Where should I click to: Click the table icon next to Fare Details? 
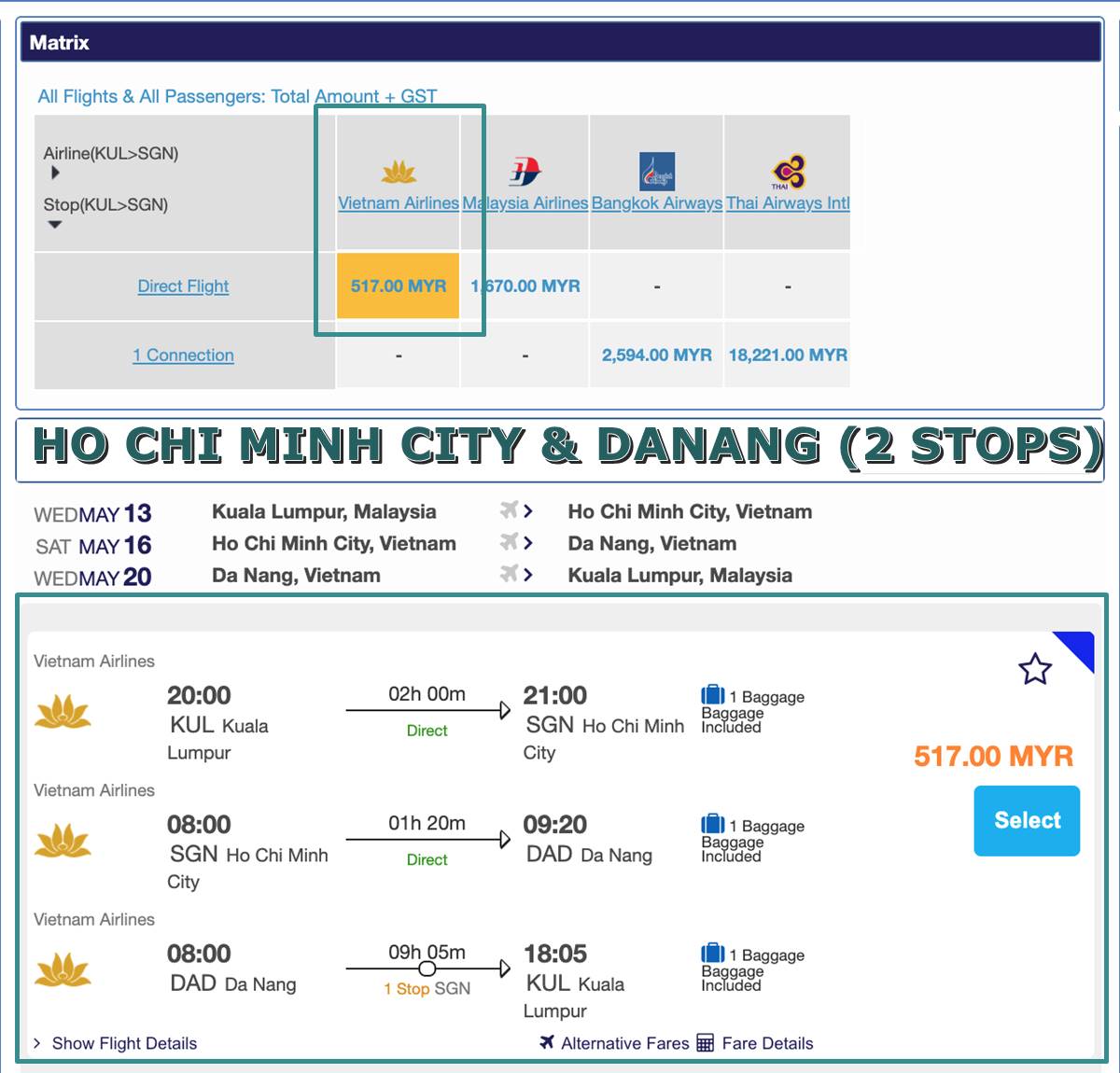click(x=706, y=1042)
